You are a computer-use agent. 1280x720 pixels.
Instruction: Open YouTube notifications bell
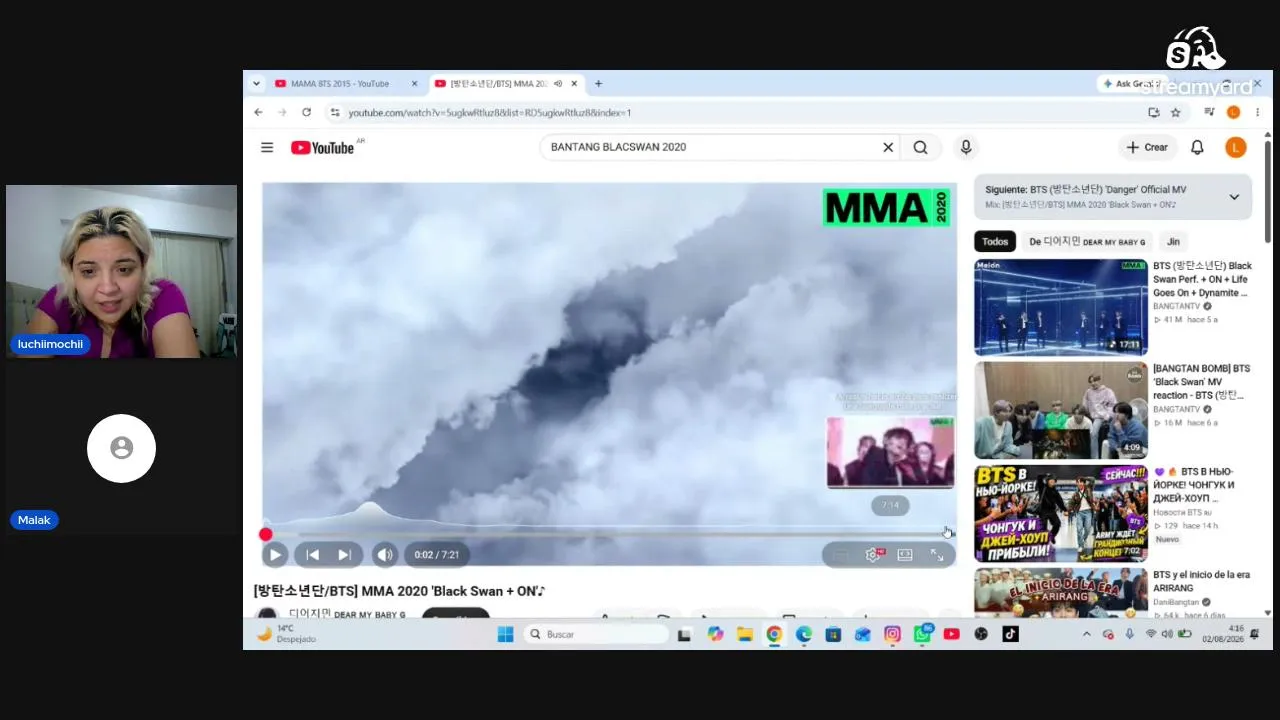(1197, 147)
